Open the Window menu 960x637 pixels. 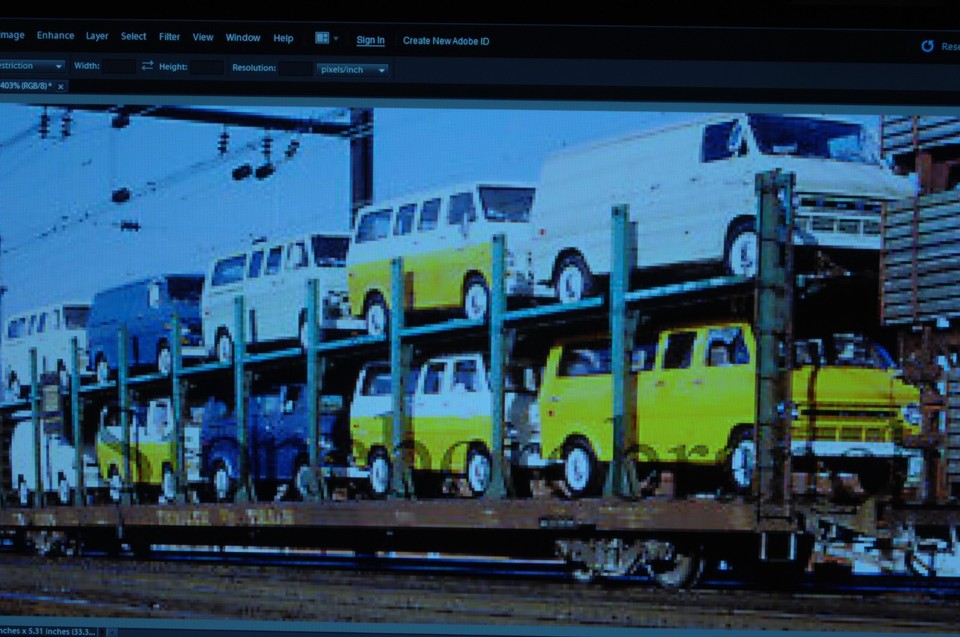[242, 37]
